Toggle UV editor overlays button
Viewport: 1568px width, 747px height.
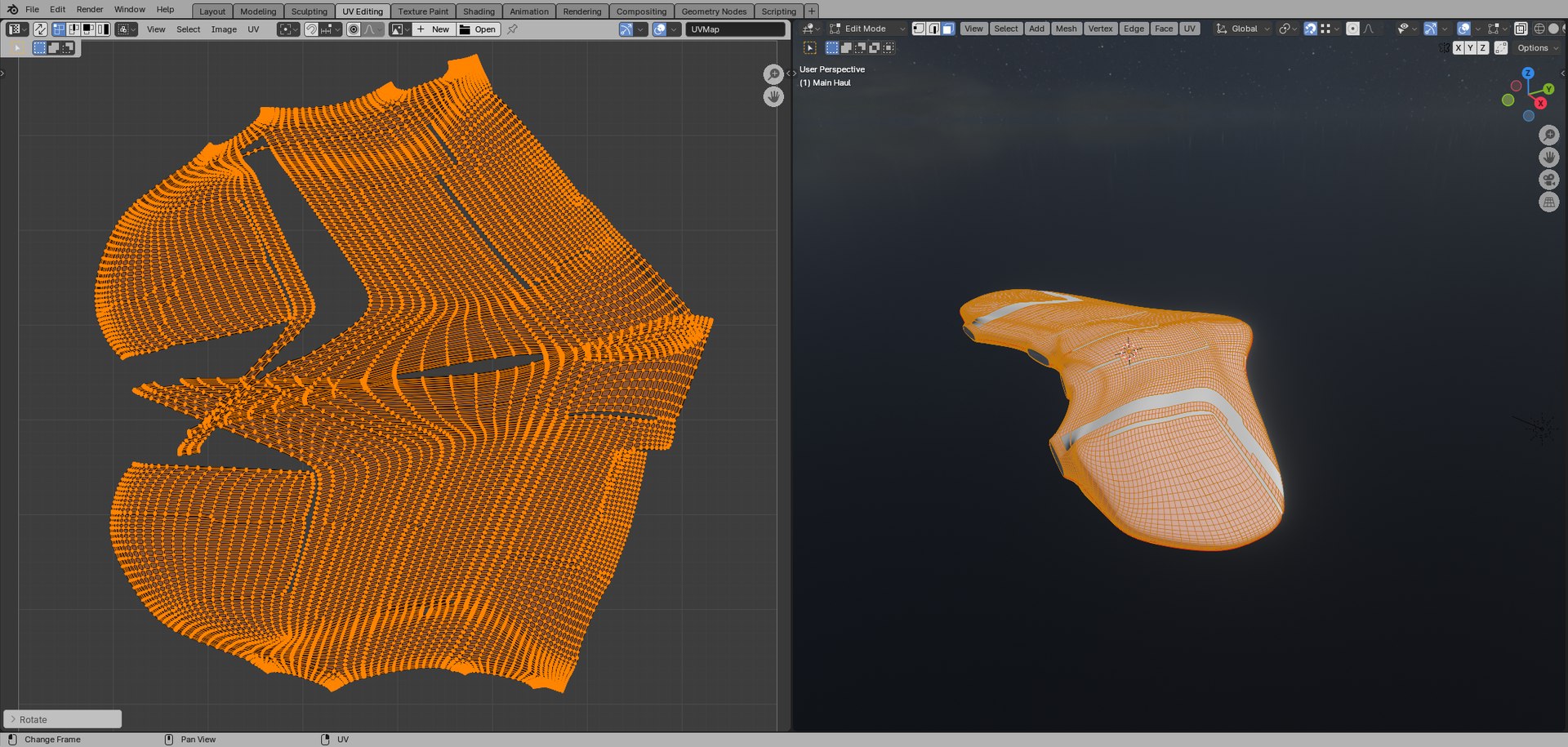tap(660, 29)
